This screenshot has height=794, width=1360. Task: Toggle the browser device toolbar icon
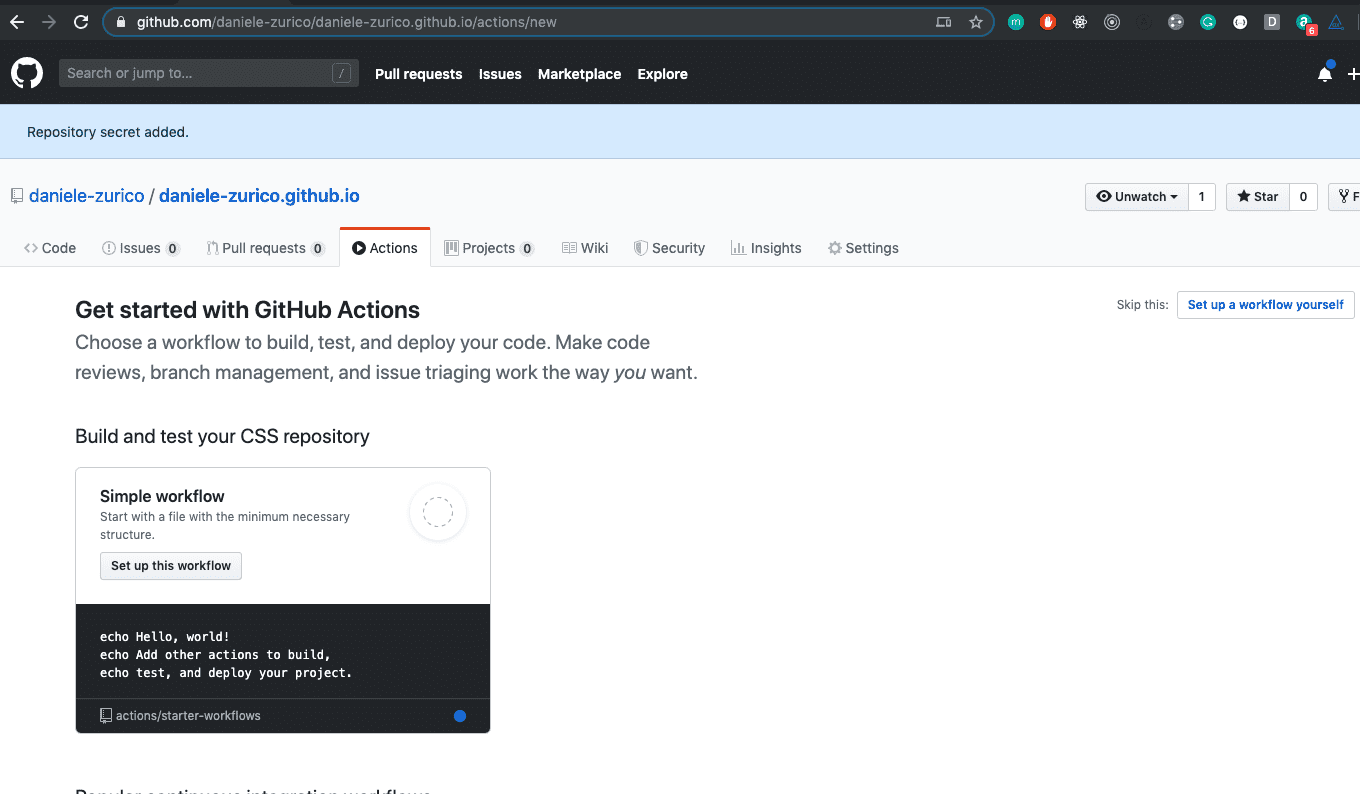tap(943, 21)
